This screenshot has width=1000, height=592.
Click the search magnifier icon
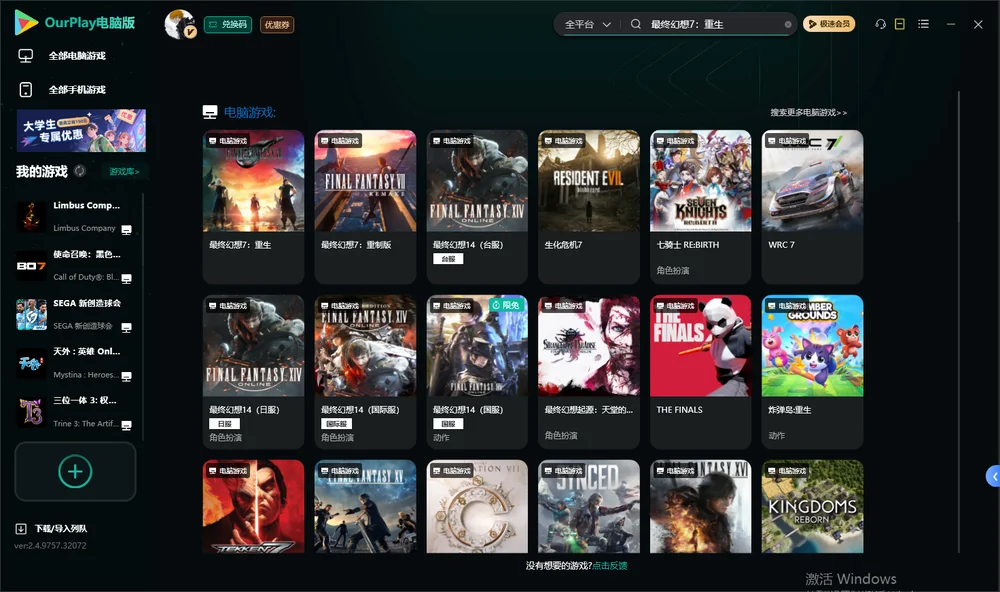[x=636, y=24]
